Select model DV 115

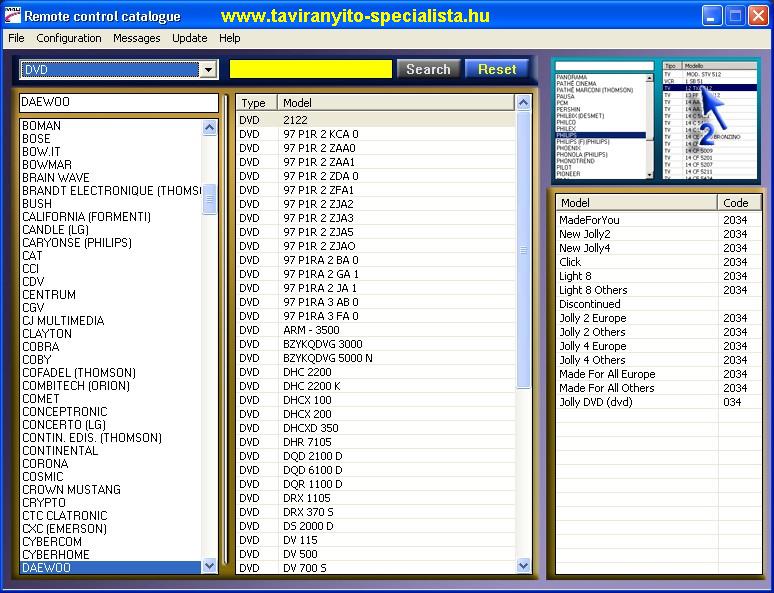(x=376, y=540)
